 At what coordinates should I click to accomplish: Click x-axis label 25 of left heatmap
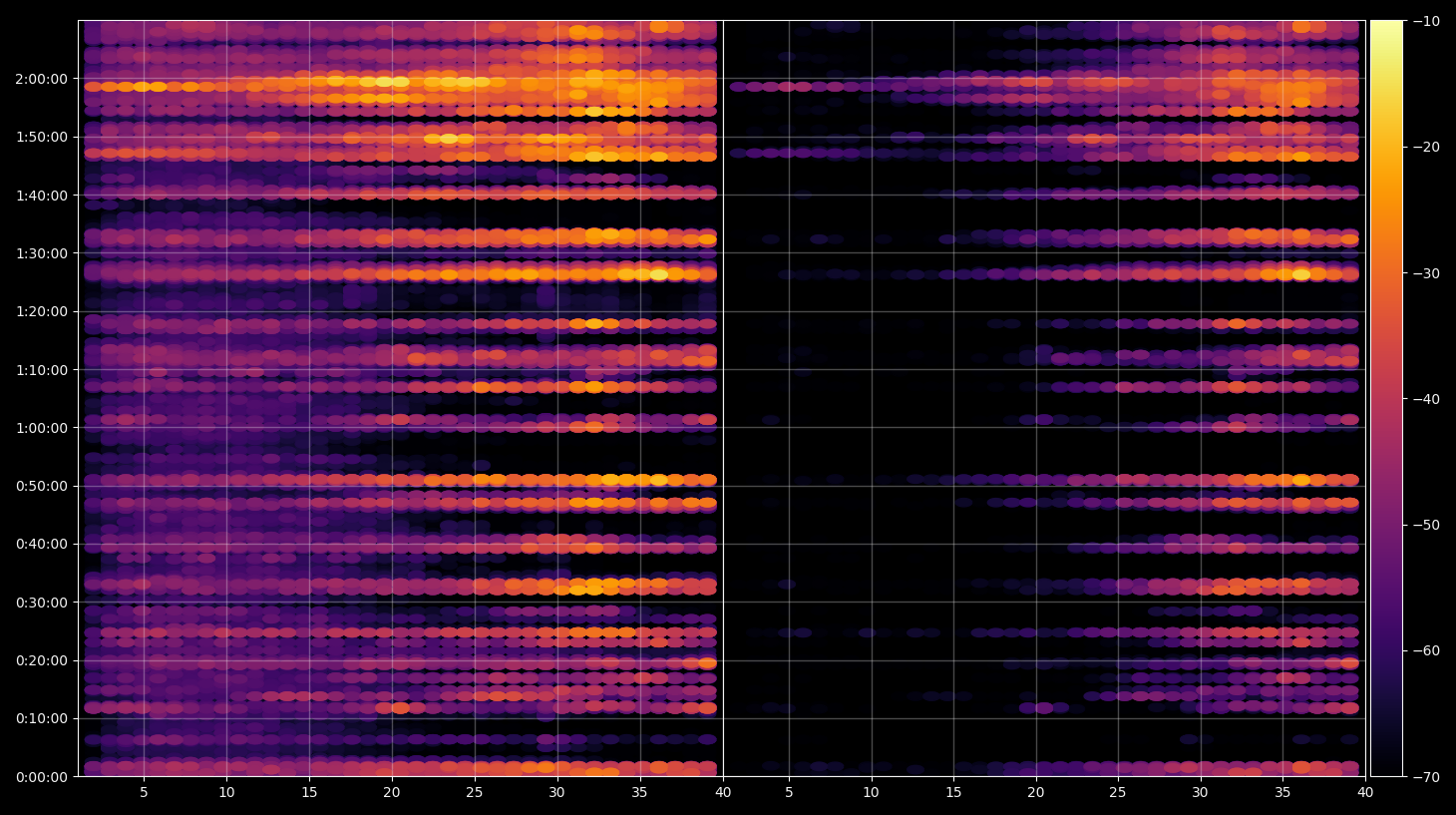pos(475,793)
